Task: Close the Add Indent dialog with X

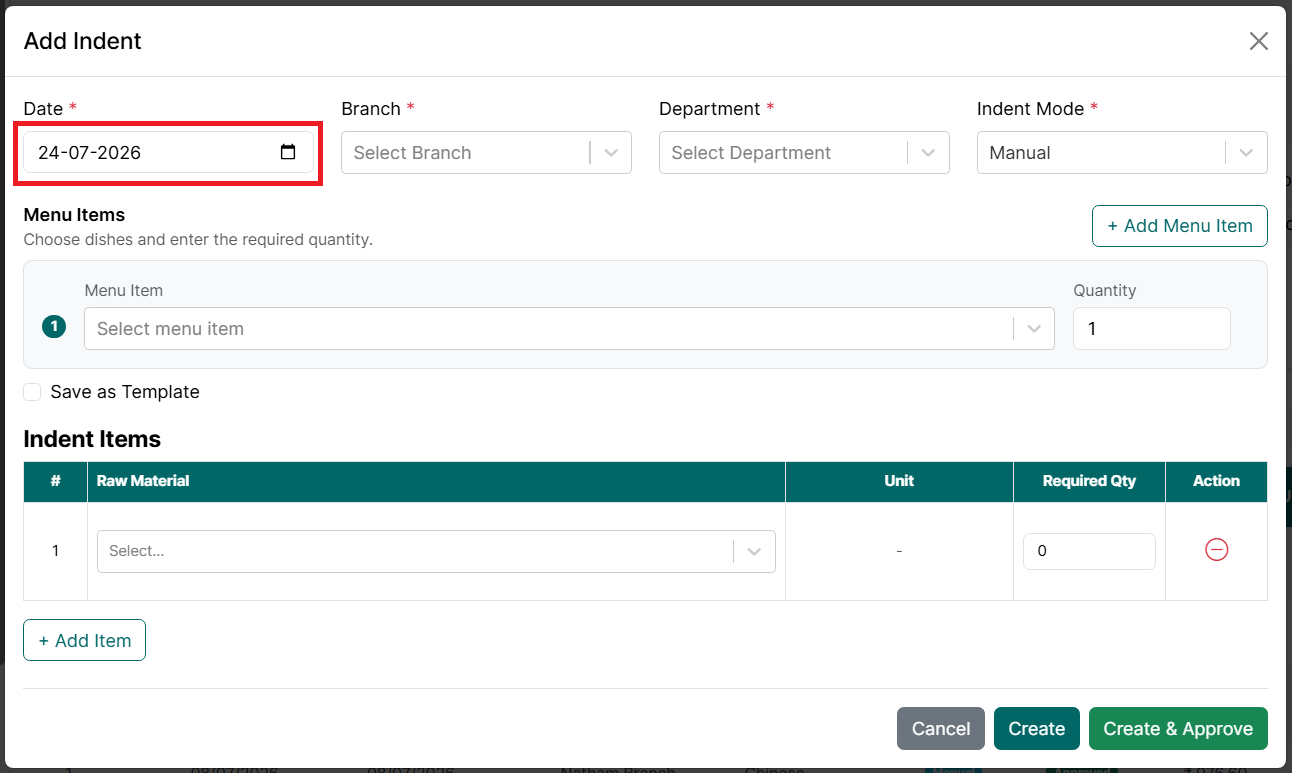Action: [x=1258, y=41]
